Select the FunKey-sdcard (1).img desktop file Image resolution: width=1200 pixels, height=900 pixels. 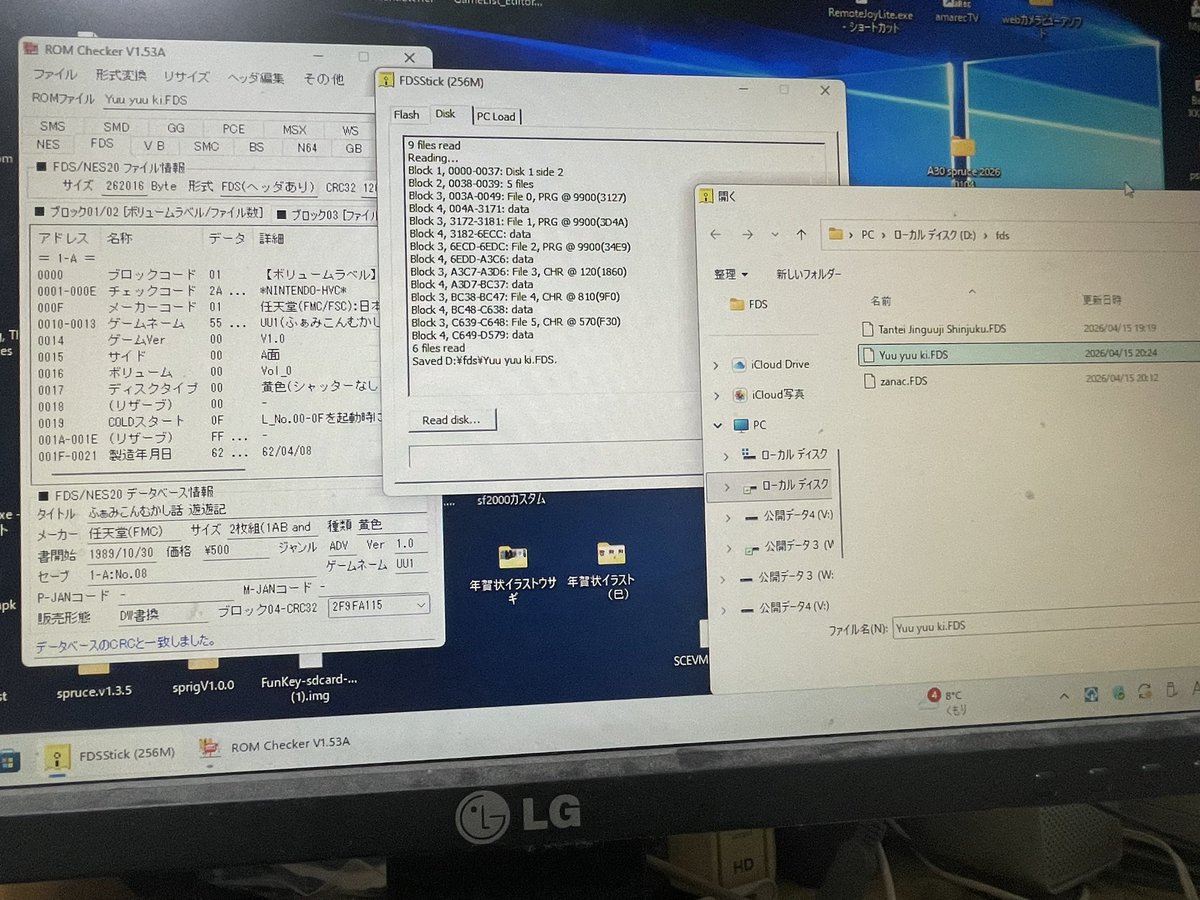(x=309, y=680)
